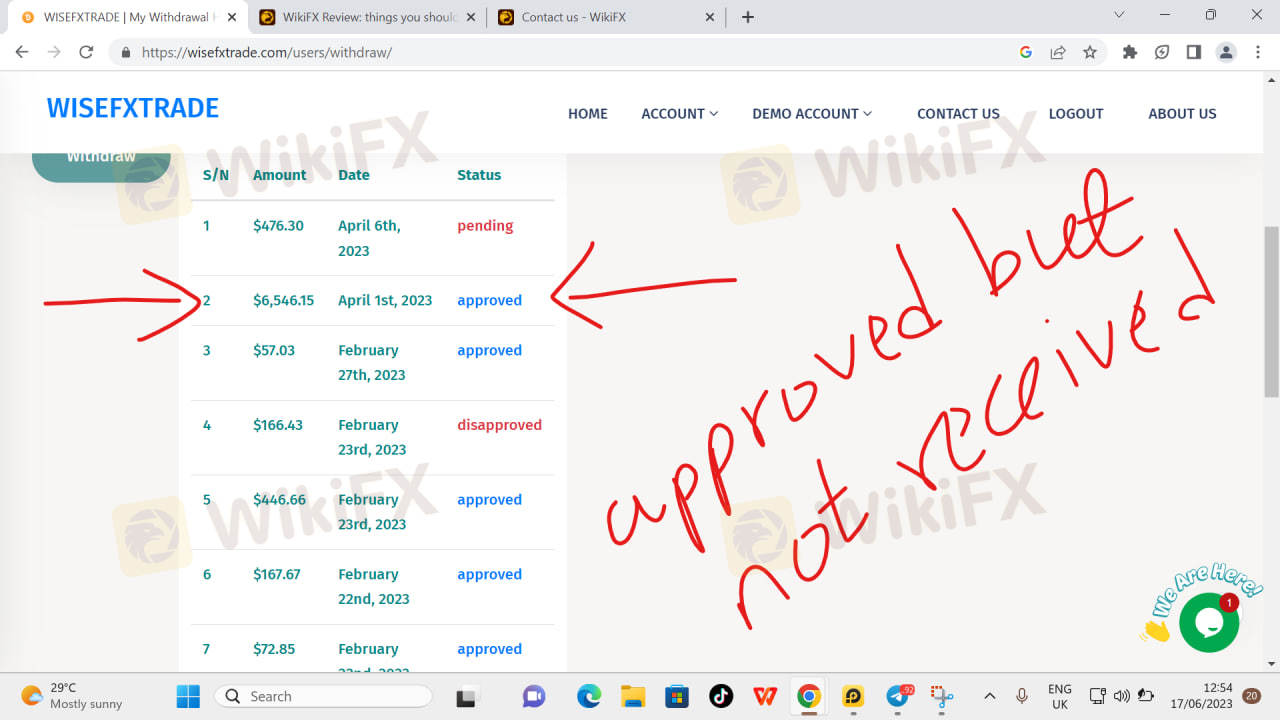Open the Chrome three-dot menu
This screenshot has height=720, width=1280.
click(1258, 52)
